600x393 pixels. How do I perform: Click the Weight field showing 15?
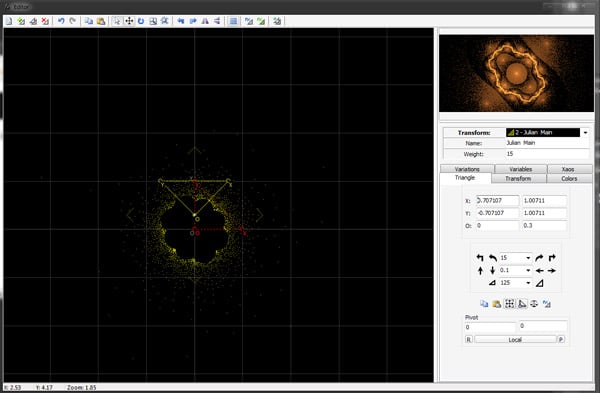(547, 154)
